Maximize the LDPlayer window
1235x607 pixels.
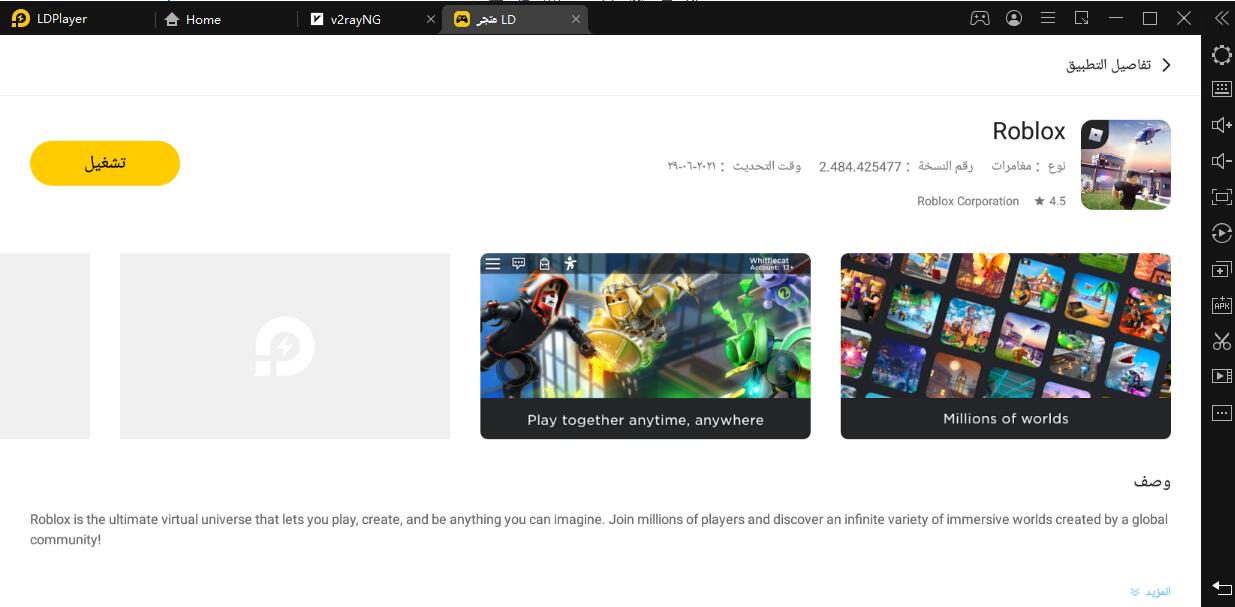(1150, 18)
